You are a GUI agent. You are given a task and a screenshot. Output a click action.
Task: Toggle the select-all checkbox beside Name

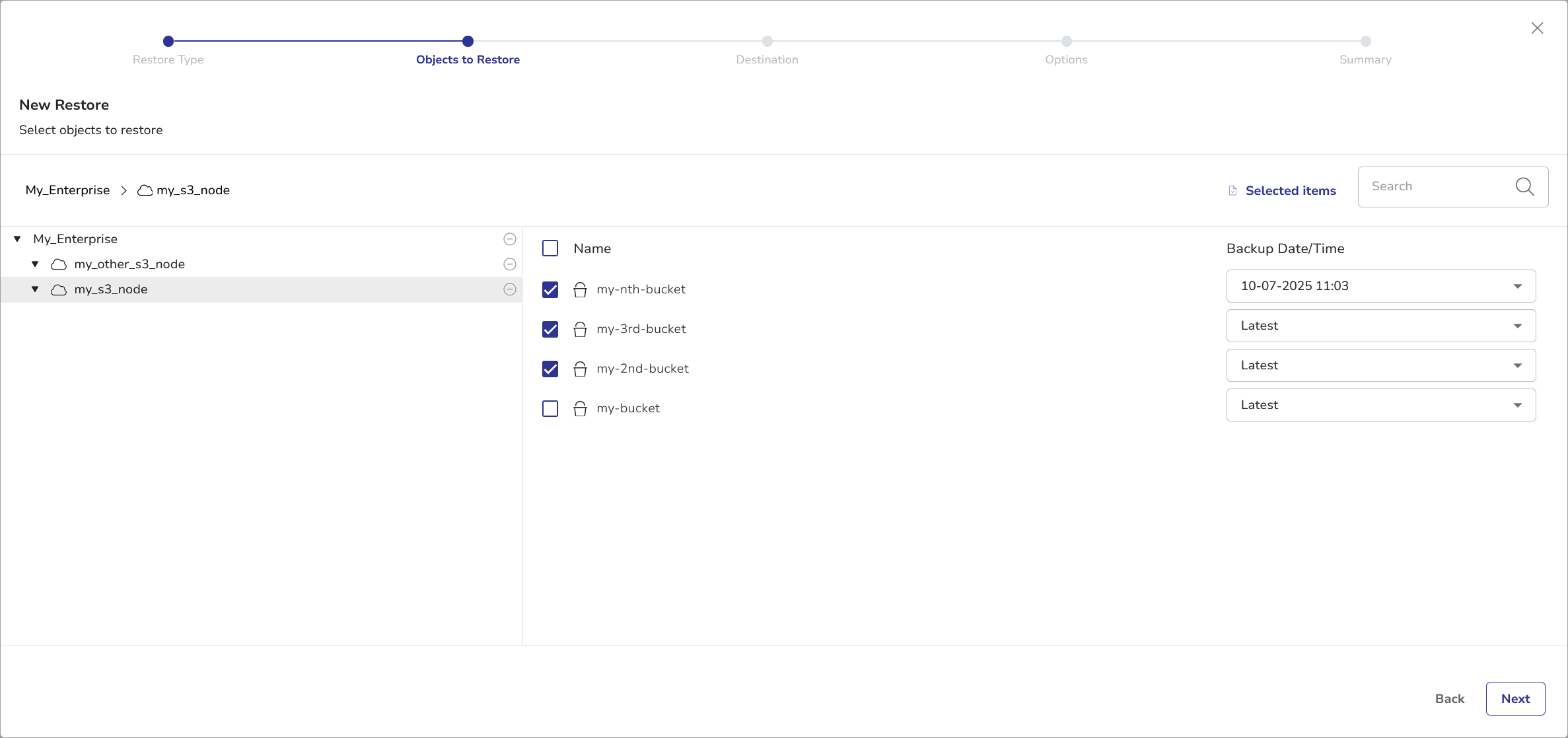tap(550, 248)
